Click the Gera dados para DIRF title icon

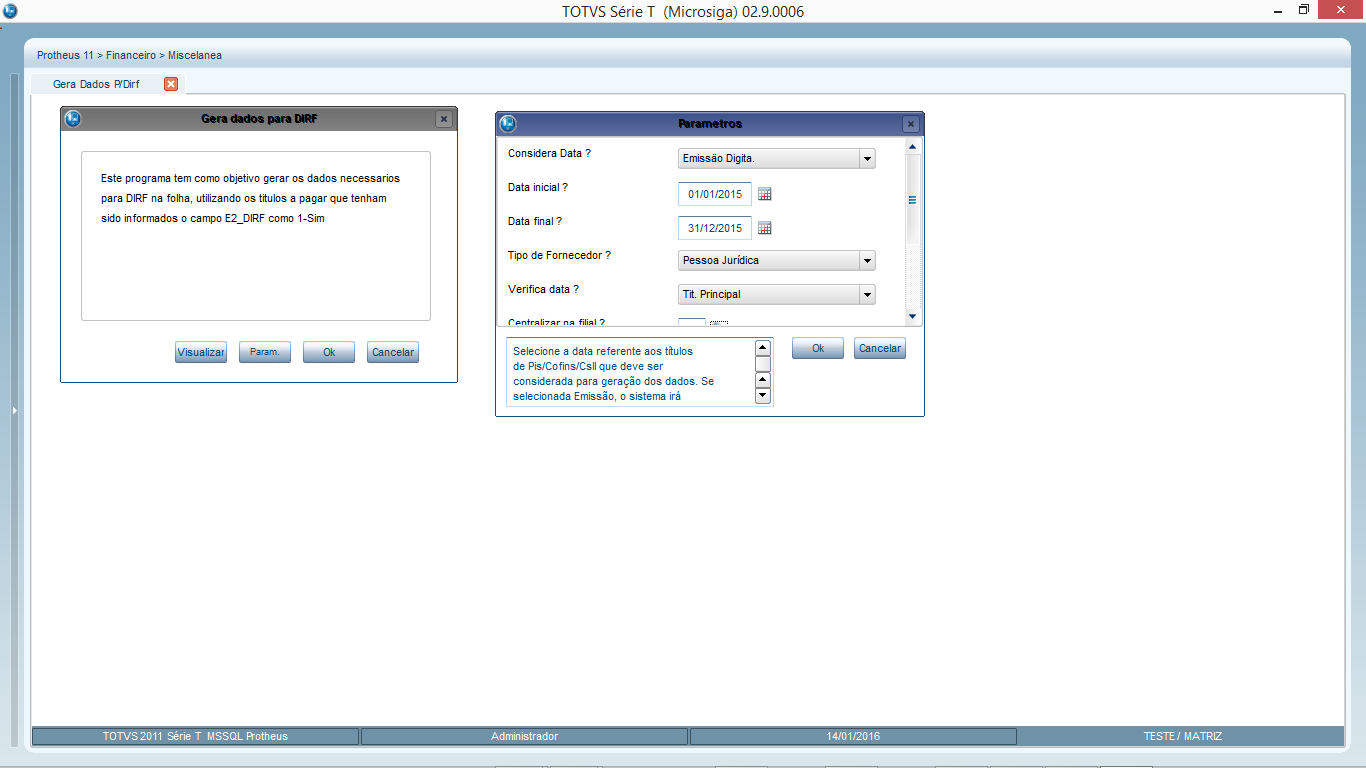72,119
